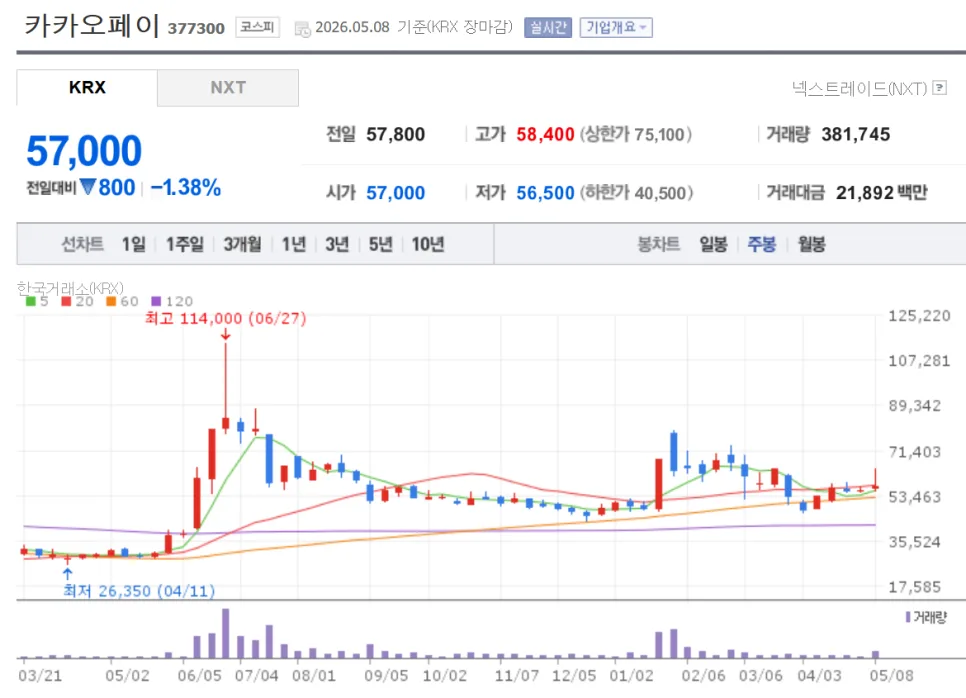Click the calendar icon beside the date
Screen dimensions: 966x698
(x=302, y=28)
